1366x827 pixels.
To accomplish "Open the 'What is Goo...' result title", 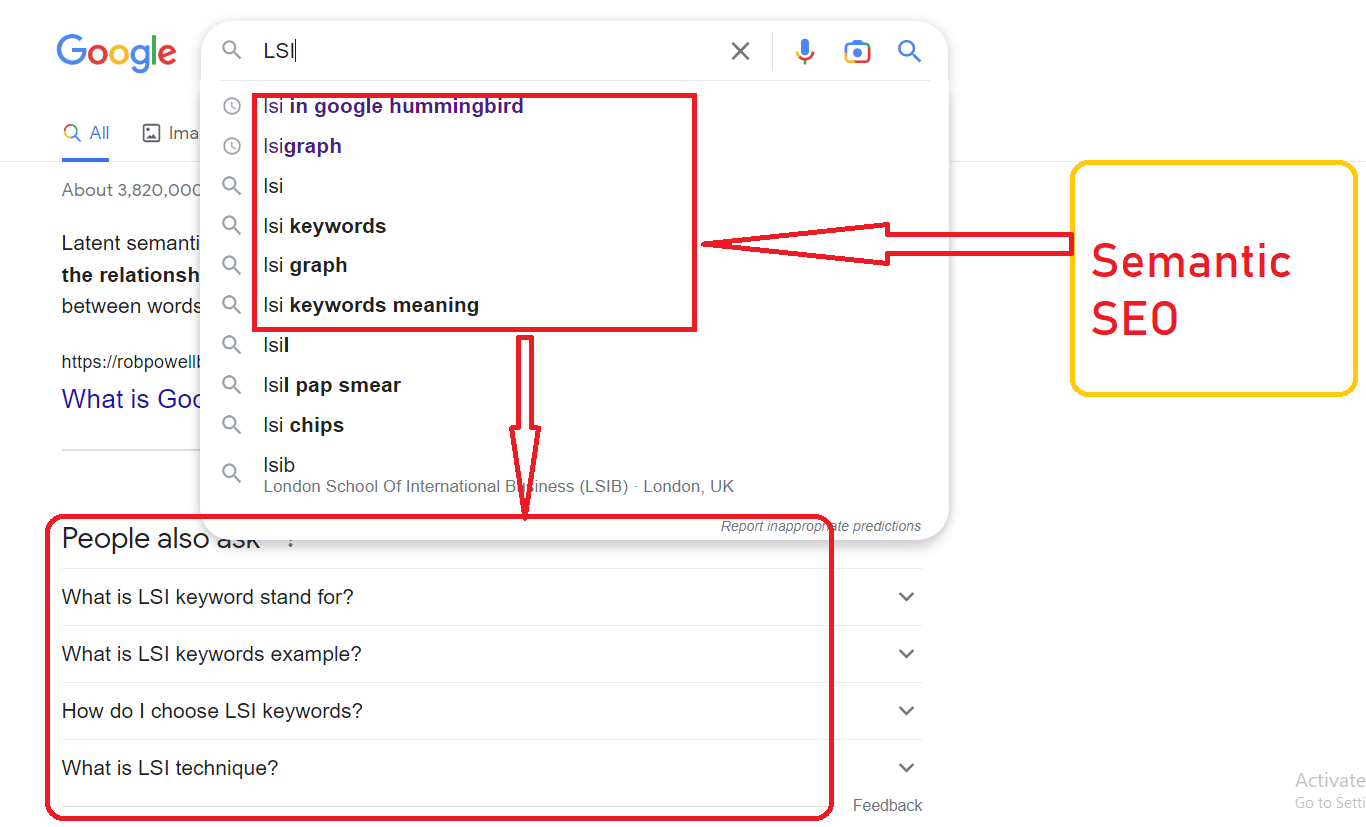I will click(132, 399).
